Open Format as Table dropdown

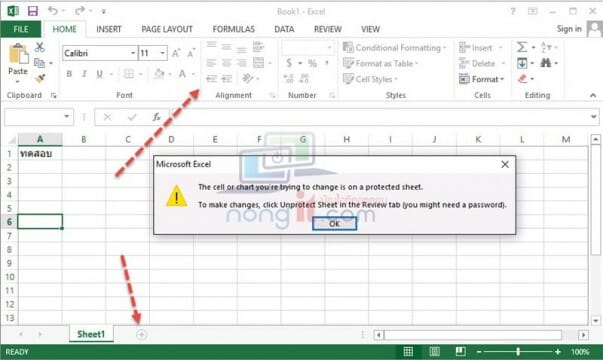tap(380, 63)
